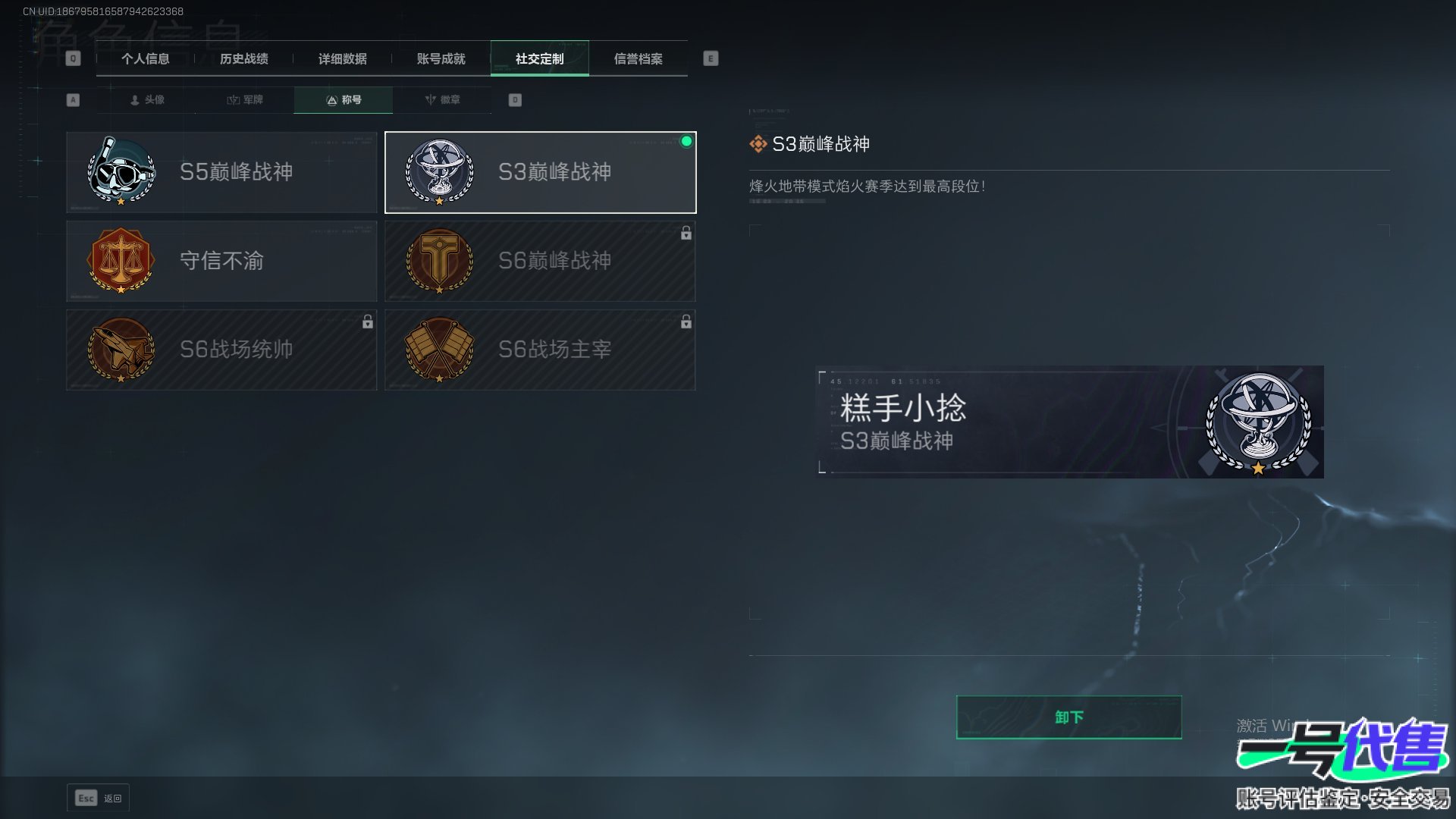Click the lock icon on S6战场主宰
Screen dimensions: 1456x819
(686, 322)
